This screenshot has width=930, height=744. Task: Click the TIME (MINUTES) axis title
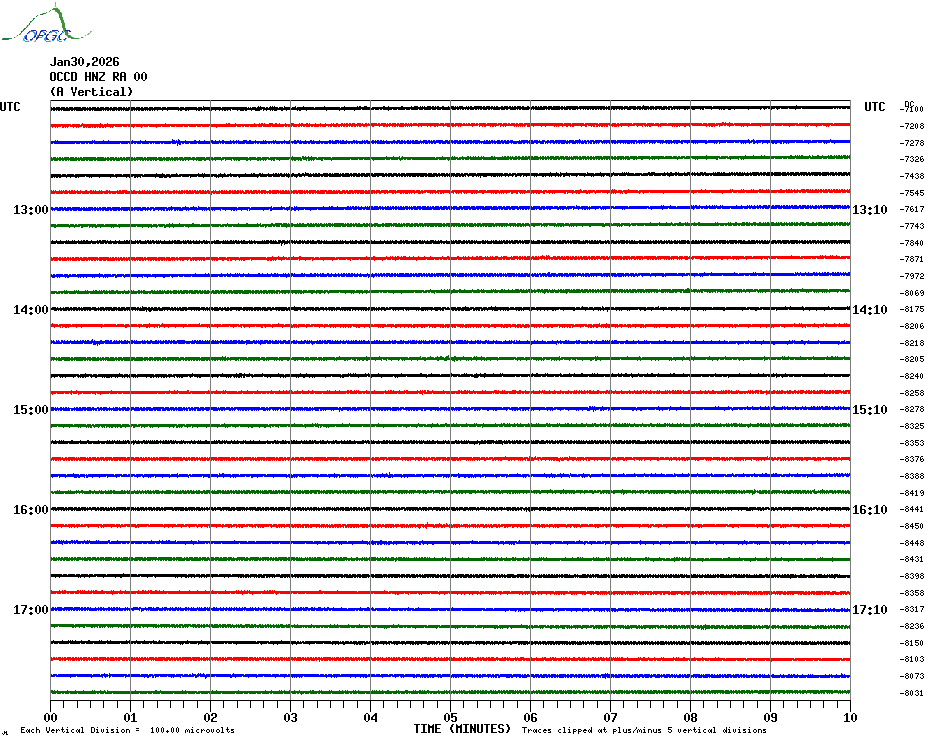tap(462, 729)
